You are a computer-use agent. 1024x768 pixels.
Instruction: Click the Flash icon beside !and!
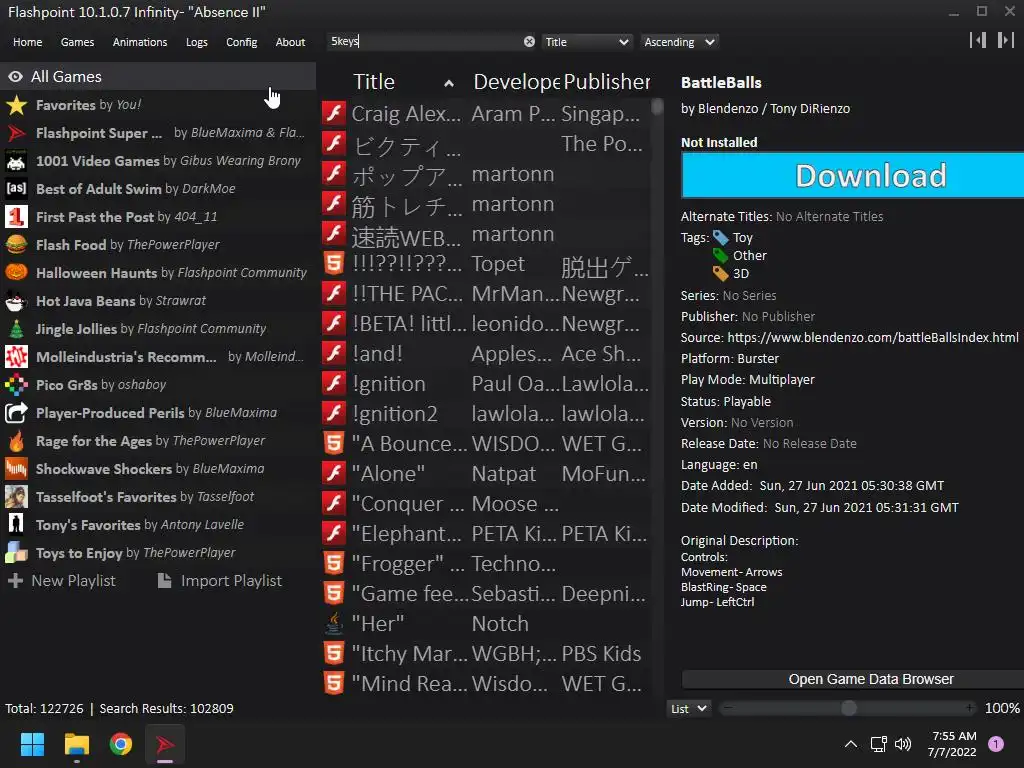334,353
